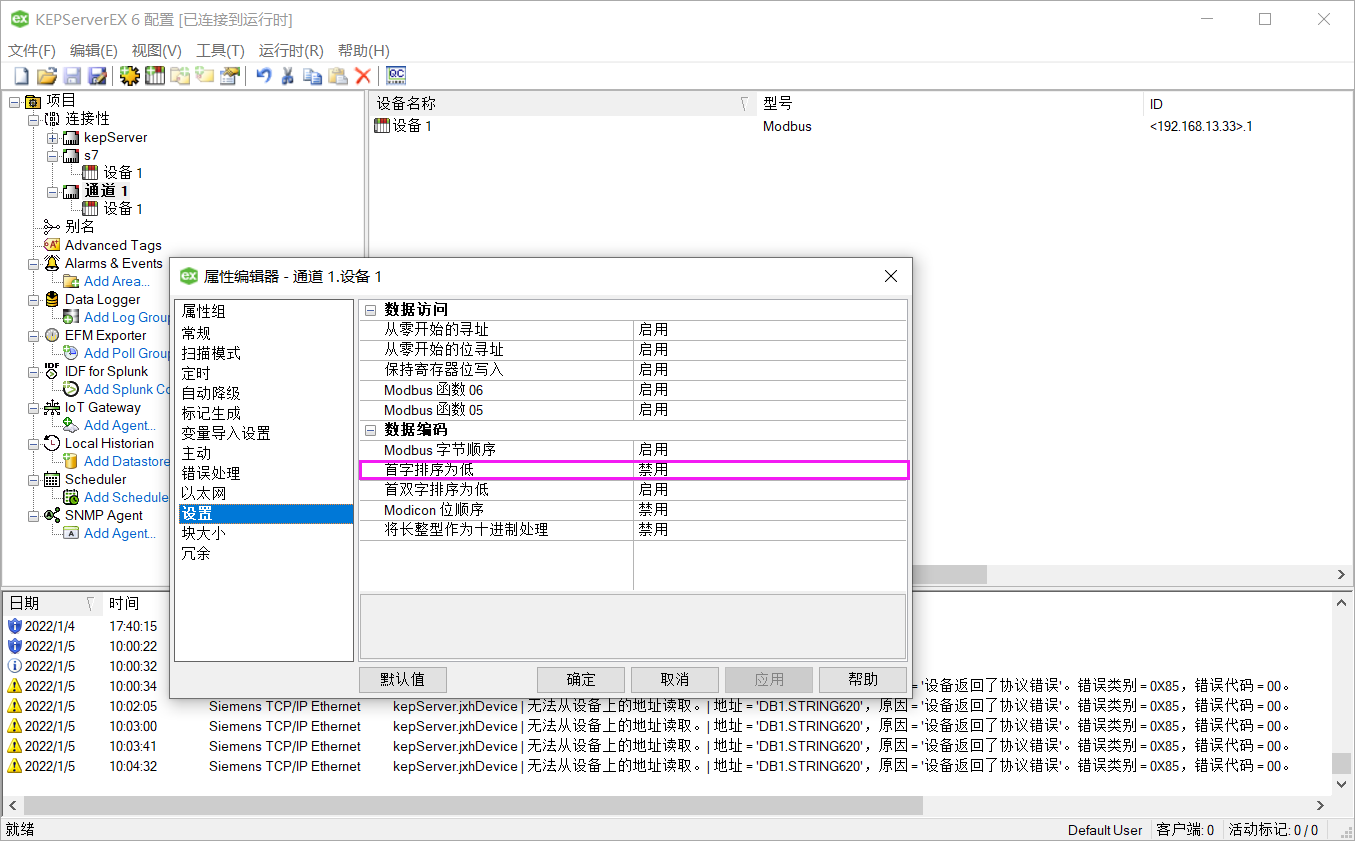Image resolution: width=1355 pixels, height=841 pixels.
Task: Click the Alarms & Events bell icon
Action: pyautogui.click(x=52, y=263)
